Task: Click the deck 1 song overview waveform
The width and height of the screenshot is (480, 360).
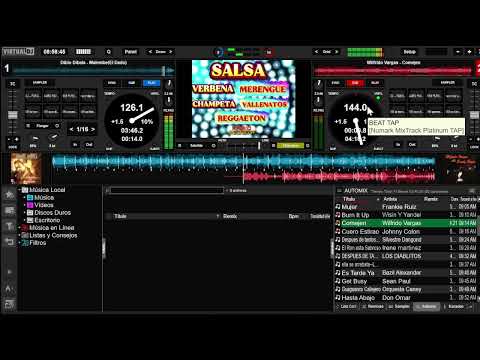Action: tap(93, 71)
